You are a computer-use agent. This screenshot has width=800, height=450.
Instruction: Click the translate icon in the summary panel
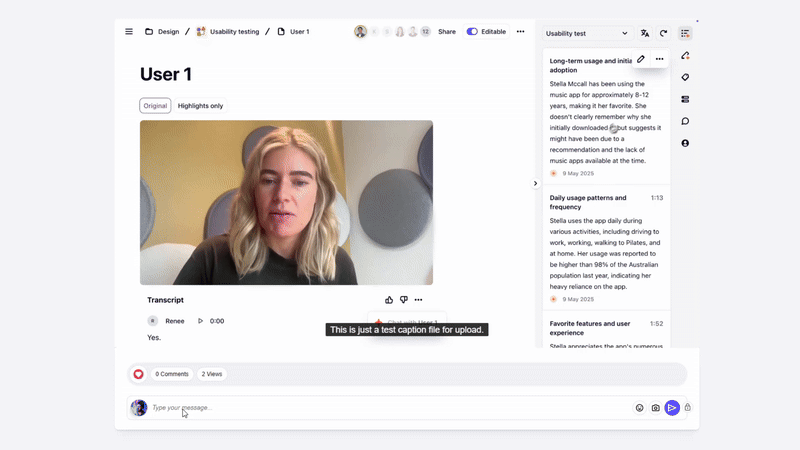pyautogui.click(x=645, y=34)
